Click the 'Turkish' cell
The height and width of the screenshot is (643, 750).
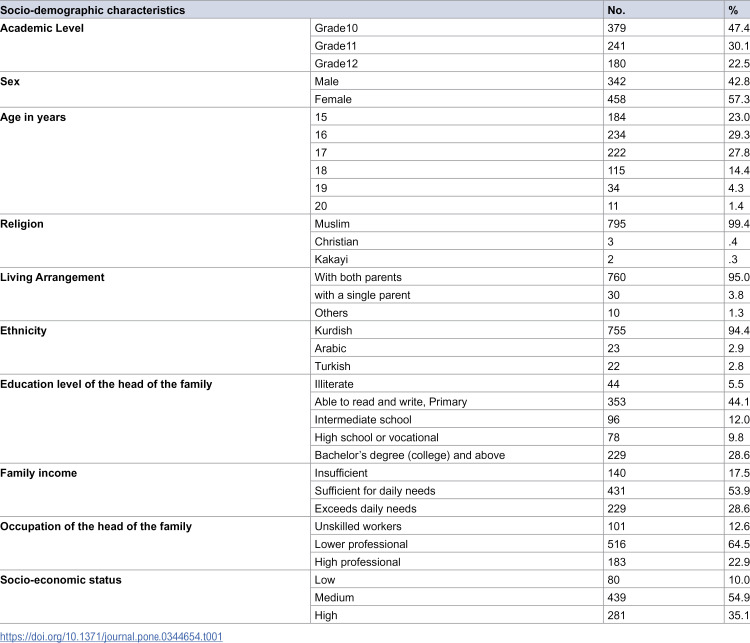332,366
